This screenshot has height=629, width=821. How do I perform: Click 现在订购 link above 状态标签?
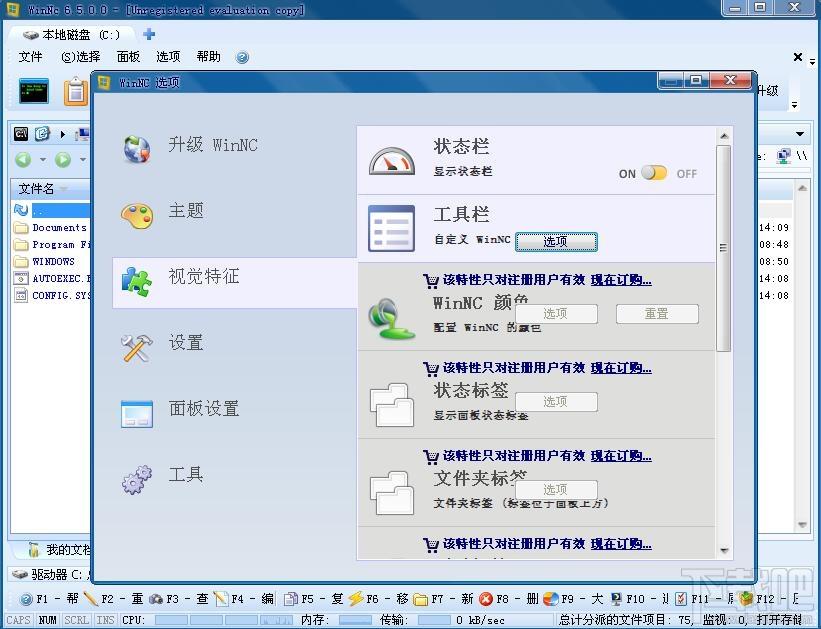pyautogui.click(x=621, y=368)
